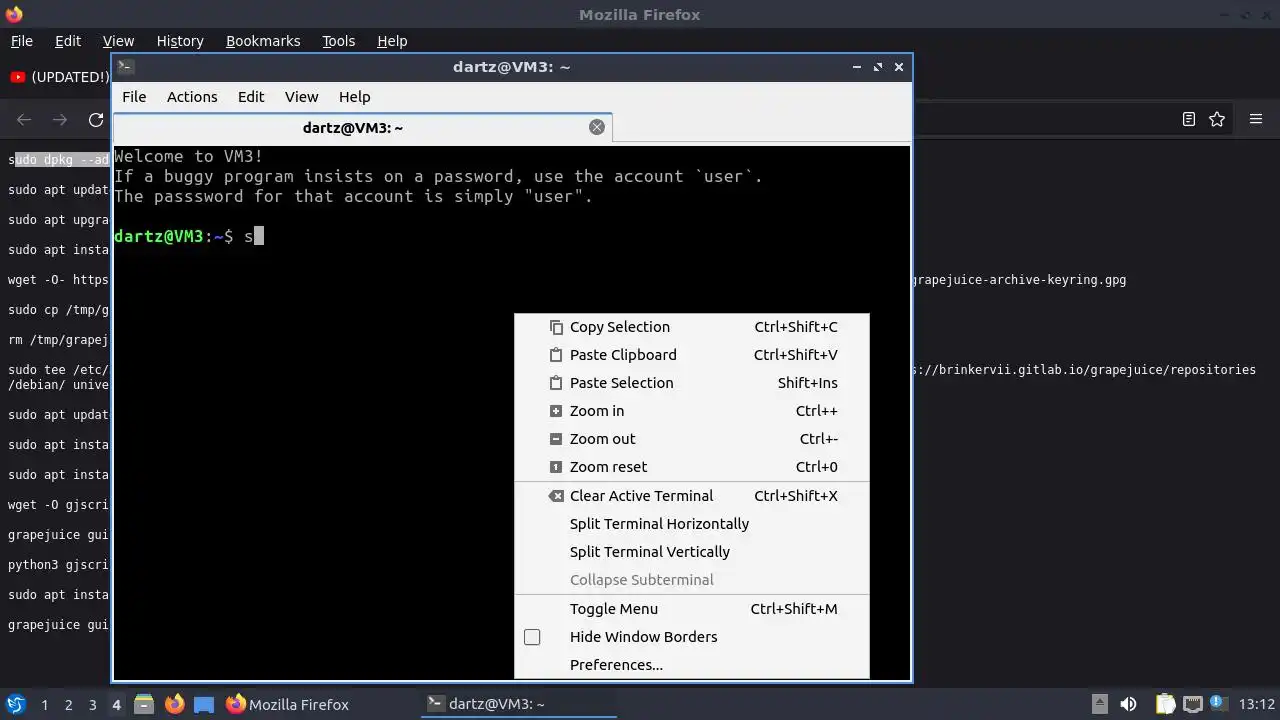
Task: Click the removable media eject tray icon
Action: point(1100,704)
